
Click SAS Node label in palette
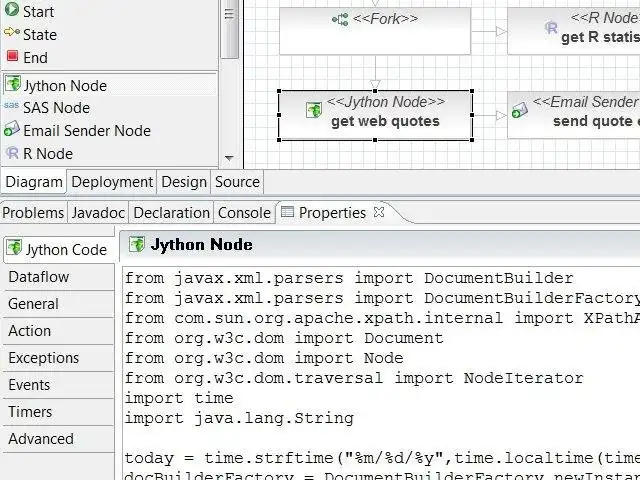(56, 108)
